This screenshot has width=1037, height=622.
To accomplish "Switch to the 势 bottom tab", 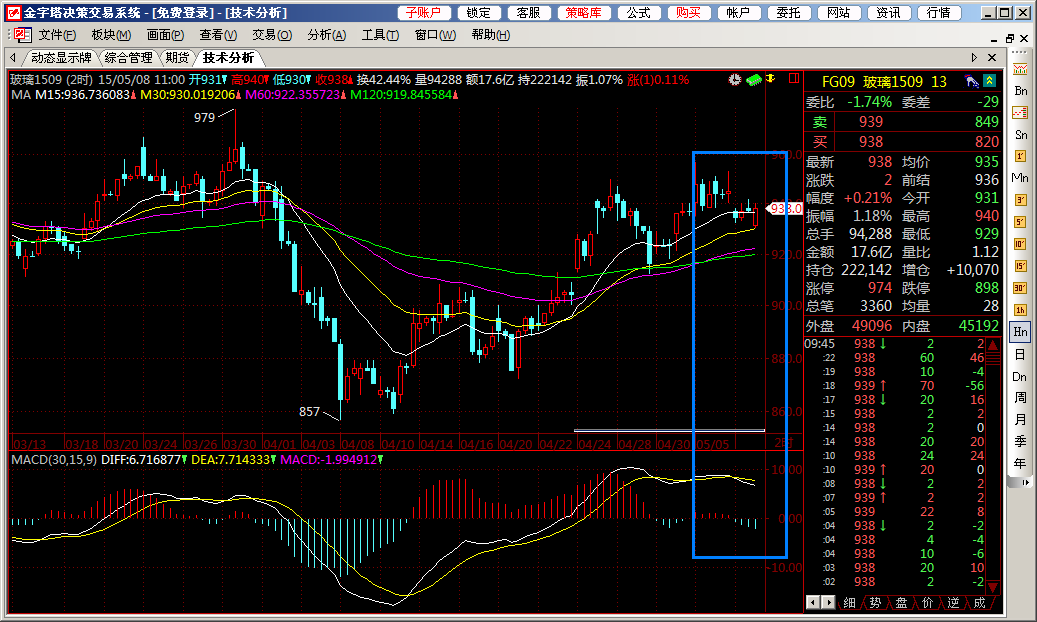I will [x=876, y=603].
